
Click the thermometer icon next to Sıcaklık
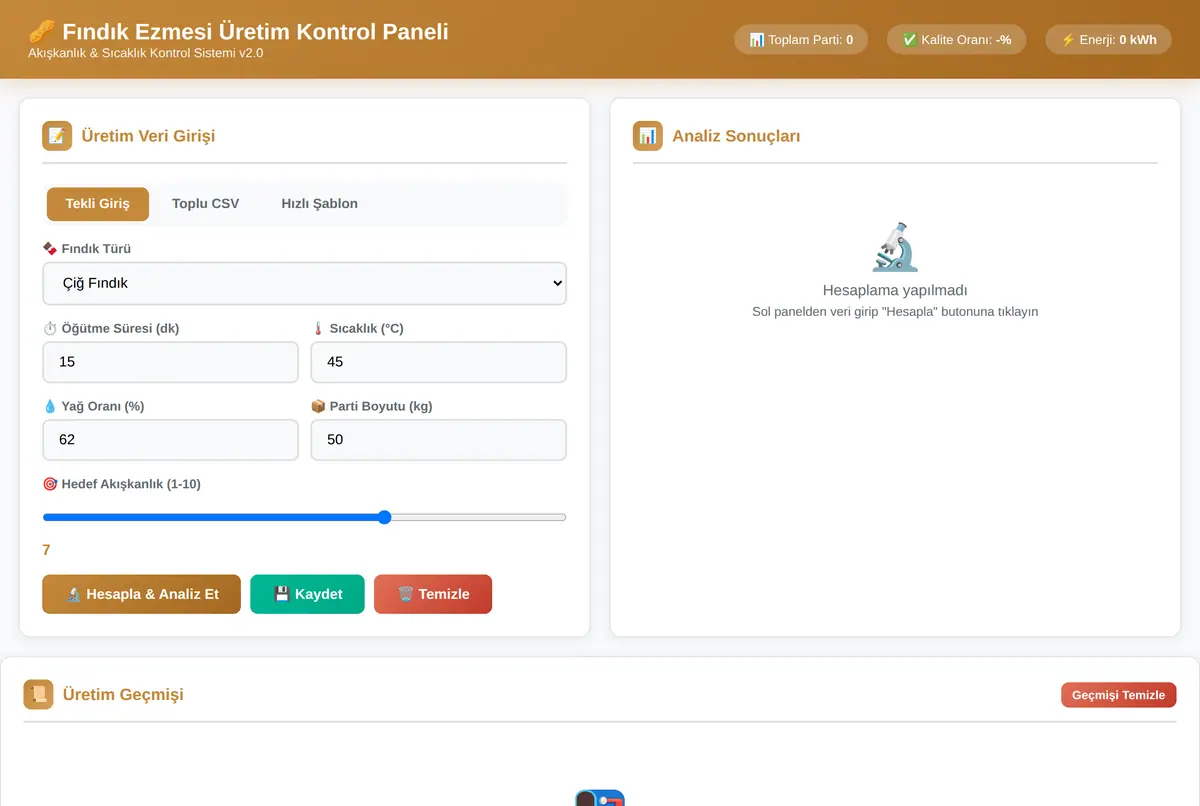318,328
